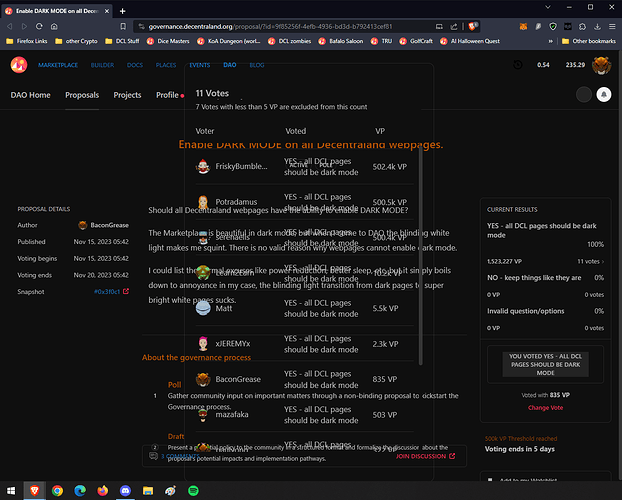The image size is (622, 500).
Task: Open the MetaMask extension icon
Action: [523, 27]
